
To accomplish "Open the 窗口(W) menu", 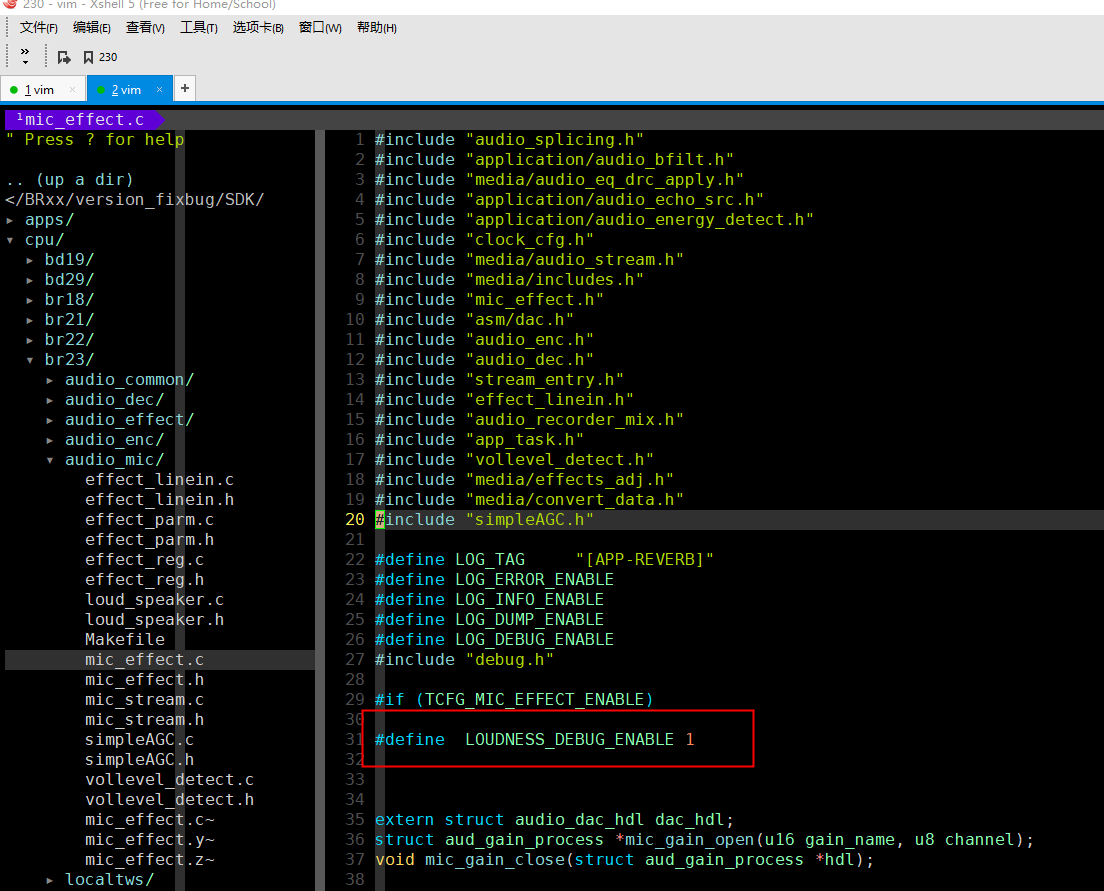I will pyautogui.click(x=320, y=27).
